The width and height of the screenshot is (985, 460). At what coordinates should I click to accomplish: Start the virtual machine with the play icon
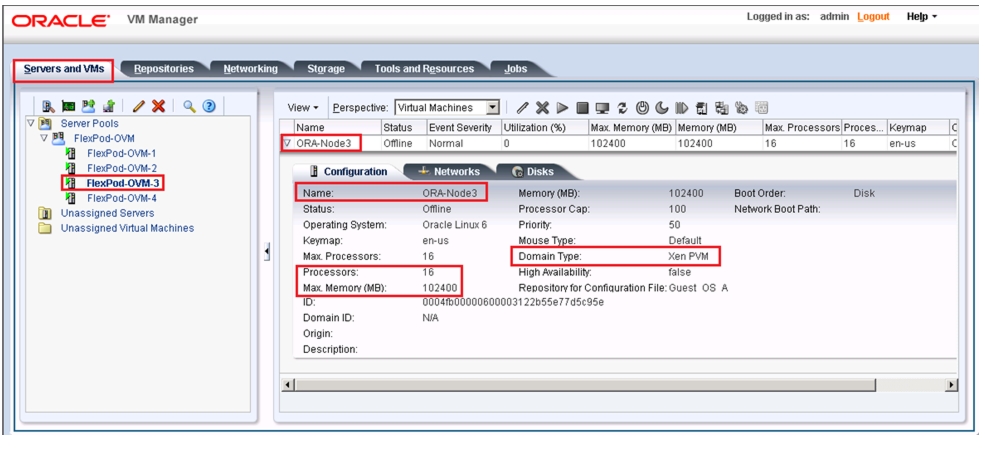[x=562, y=108]
